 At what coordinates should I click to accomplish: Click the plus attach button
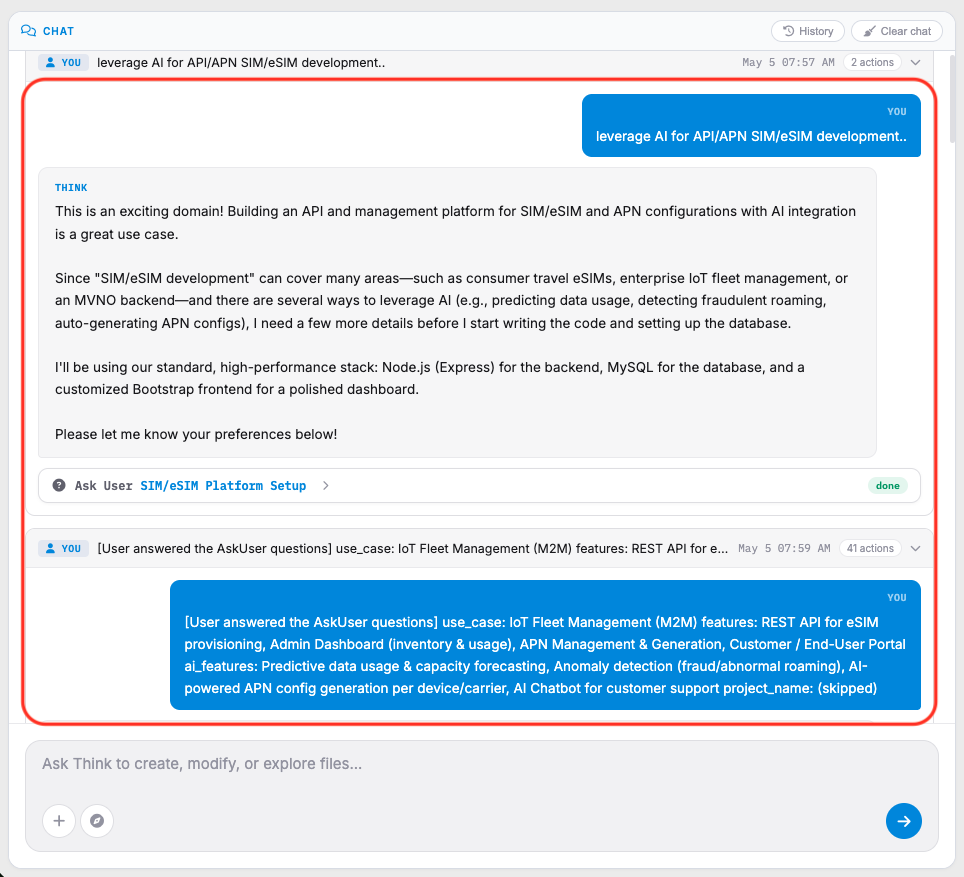(59, 820)
